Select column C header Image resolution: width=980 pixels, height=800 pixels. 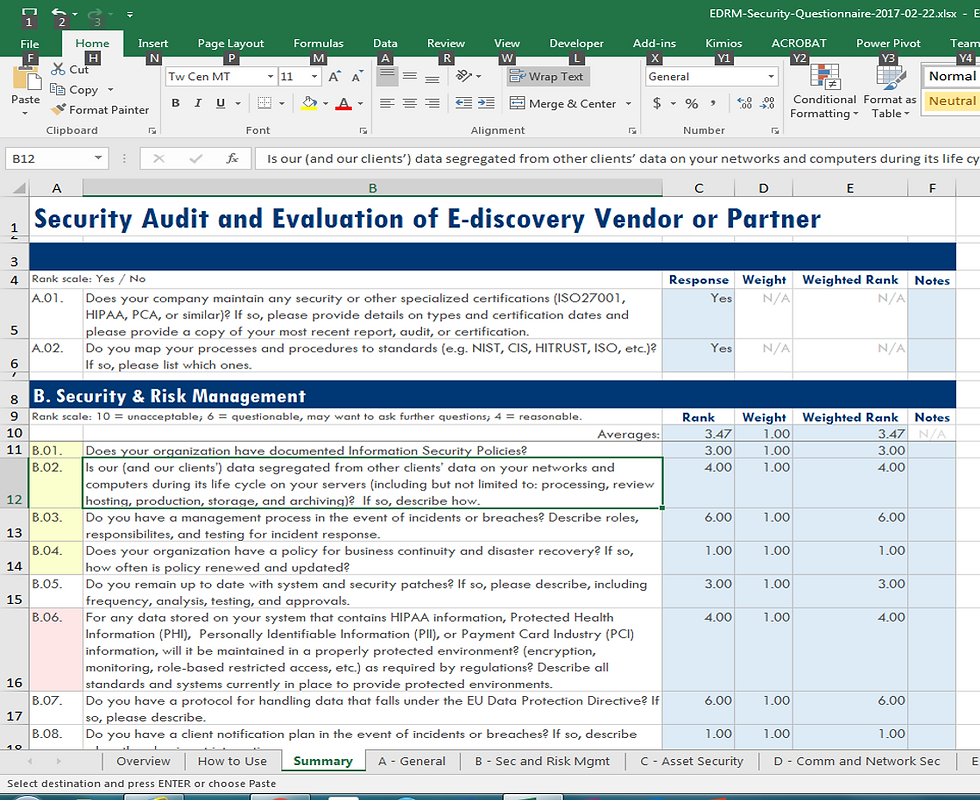coord(699,188)
